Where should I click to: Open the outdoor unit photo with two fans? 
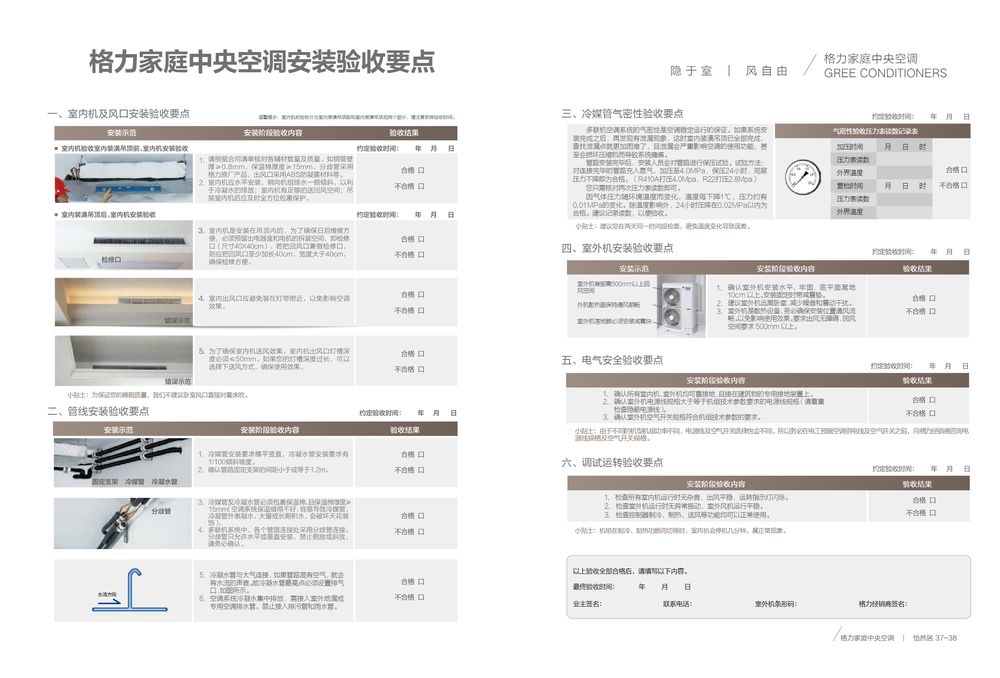coord(681,306)
